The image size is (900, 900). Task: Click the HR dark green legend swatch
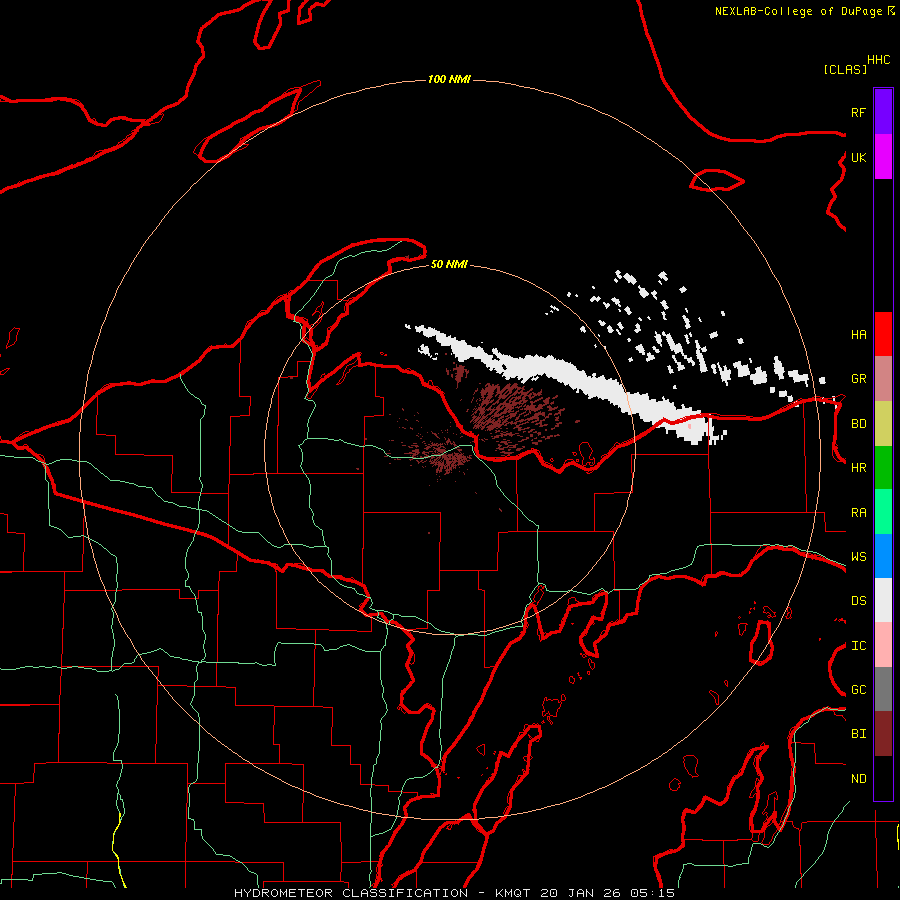[883, 467]
